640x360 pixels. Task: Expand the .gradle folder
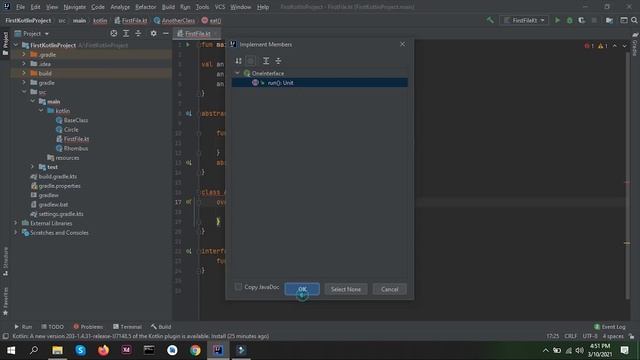point(24,54)
